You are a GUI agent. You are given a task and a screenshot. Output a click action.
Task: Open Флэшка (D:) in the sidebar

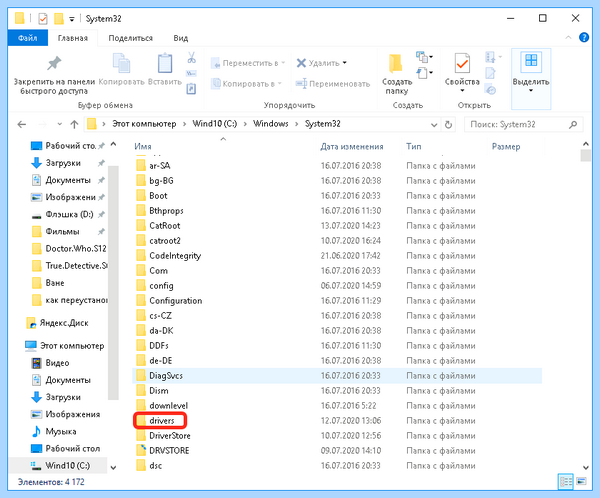[69, 214]
